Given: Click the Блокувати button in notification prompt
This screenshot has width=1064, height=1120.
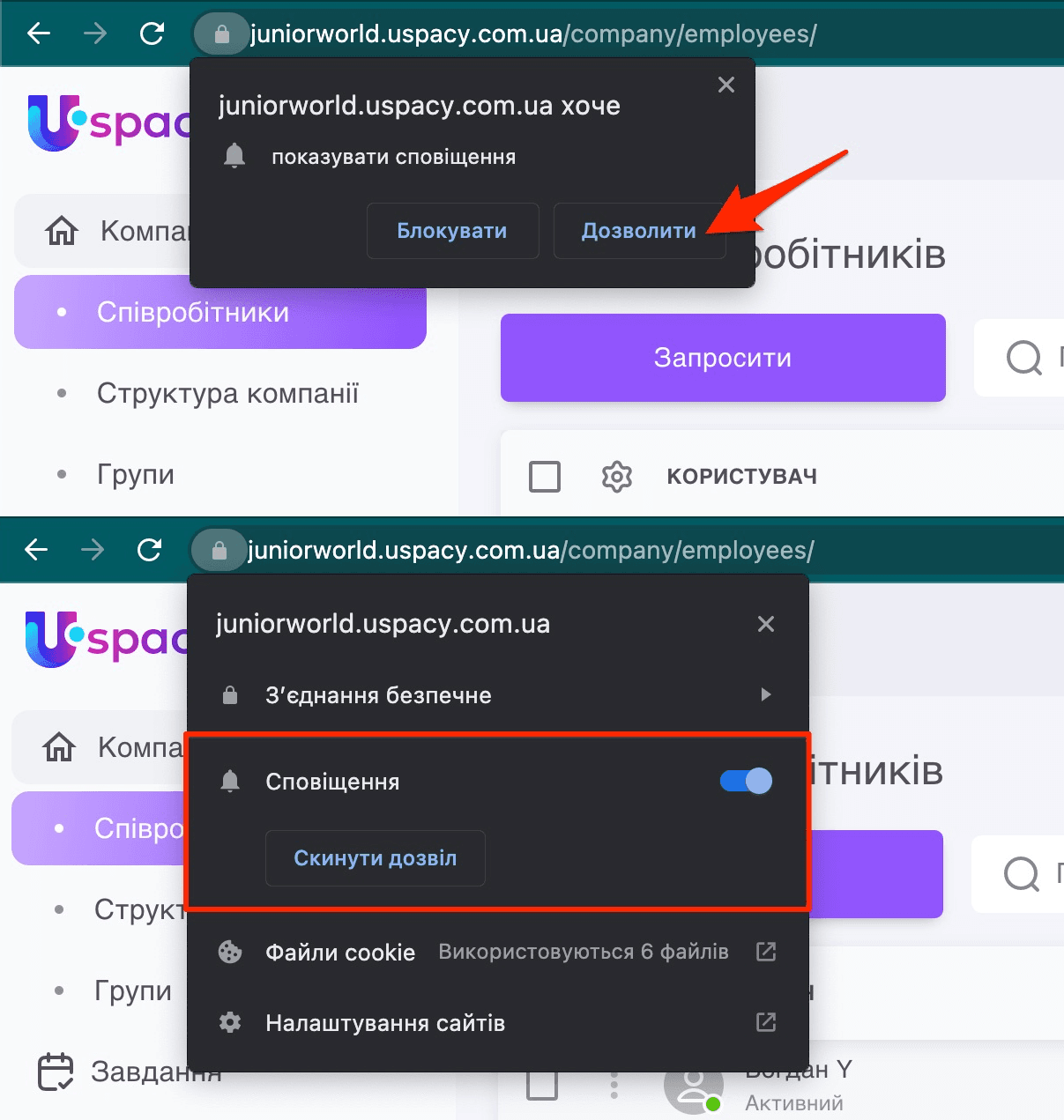Looking at the screenshot, I should [452, 231].
